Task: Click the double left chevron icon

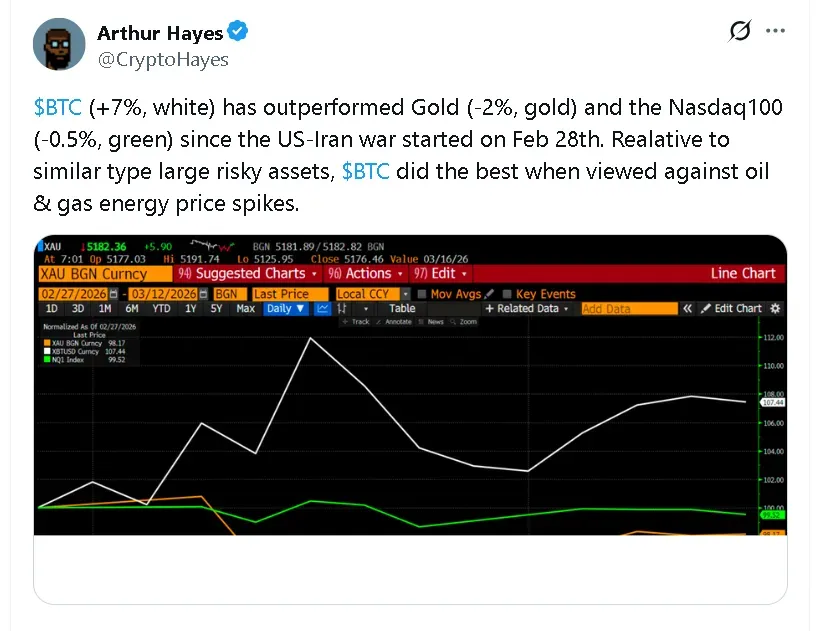Action: click(688, 309)
